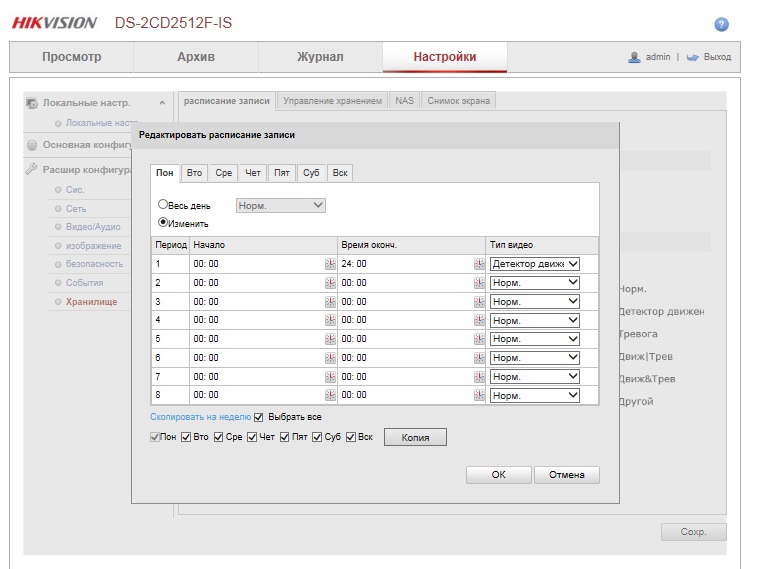
Task: Open time picker for period 8 end time
Action: 479,395
